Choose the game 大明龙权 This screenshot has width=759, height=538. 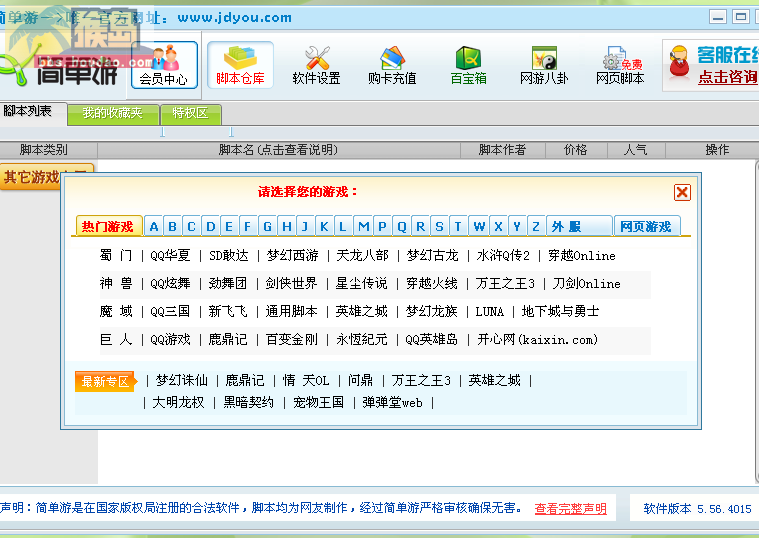point(179,402)
